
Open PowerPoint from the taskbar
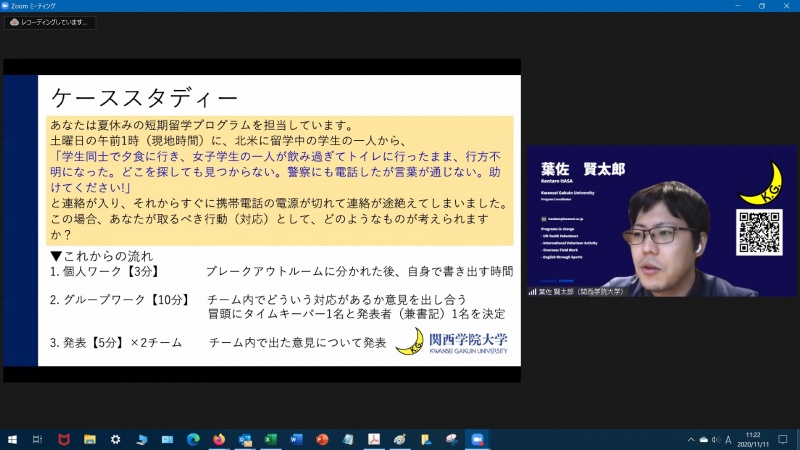click(x=322, y=439)
